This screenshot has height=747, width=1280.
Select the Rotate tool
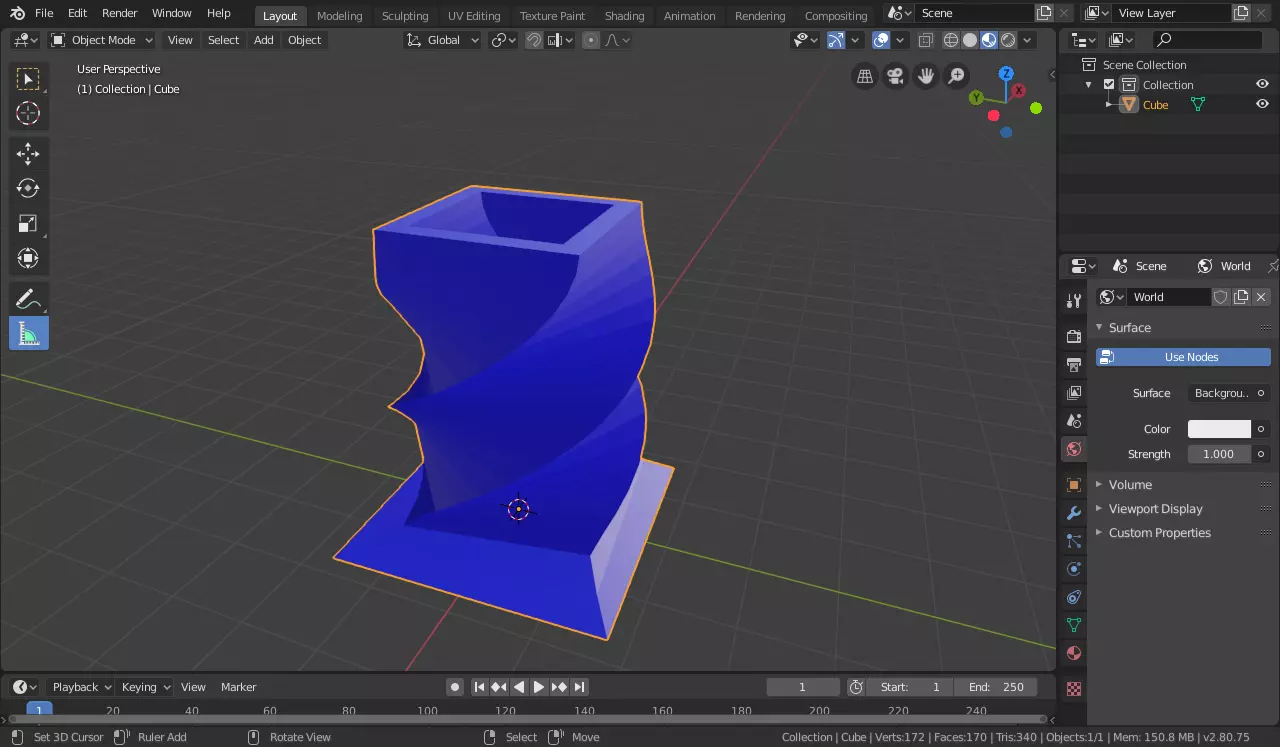pos(28,188)
